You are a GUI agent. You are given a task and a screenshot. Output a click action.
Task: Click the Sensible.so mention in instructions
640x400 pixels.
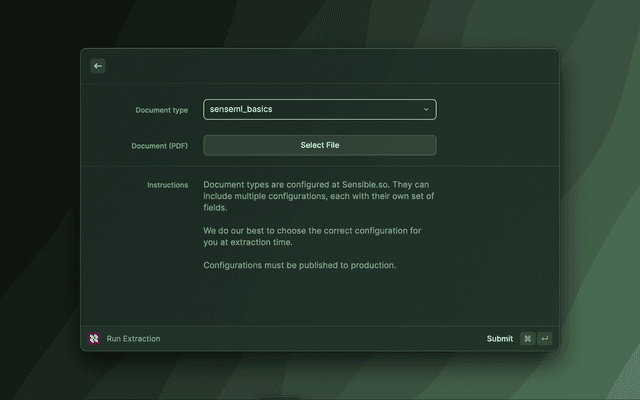point(366,185)
